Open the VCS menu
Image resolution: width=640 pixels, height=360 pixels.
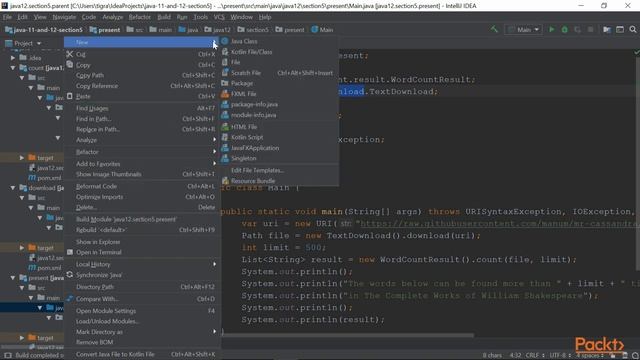(219, 17)
